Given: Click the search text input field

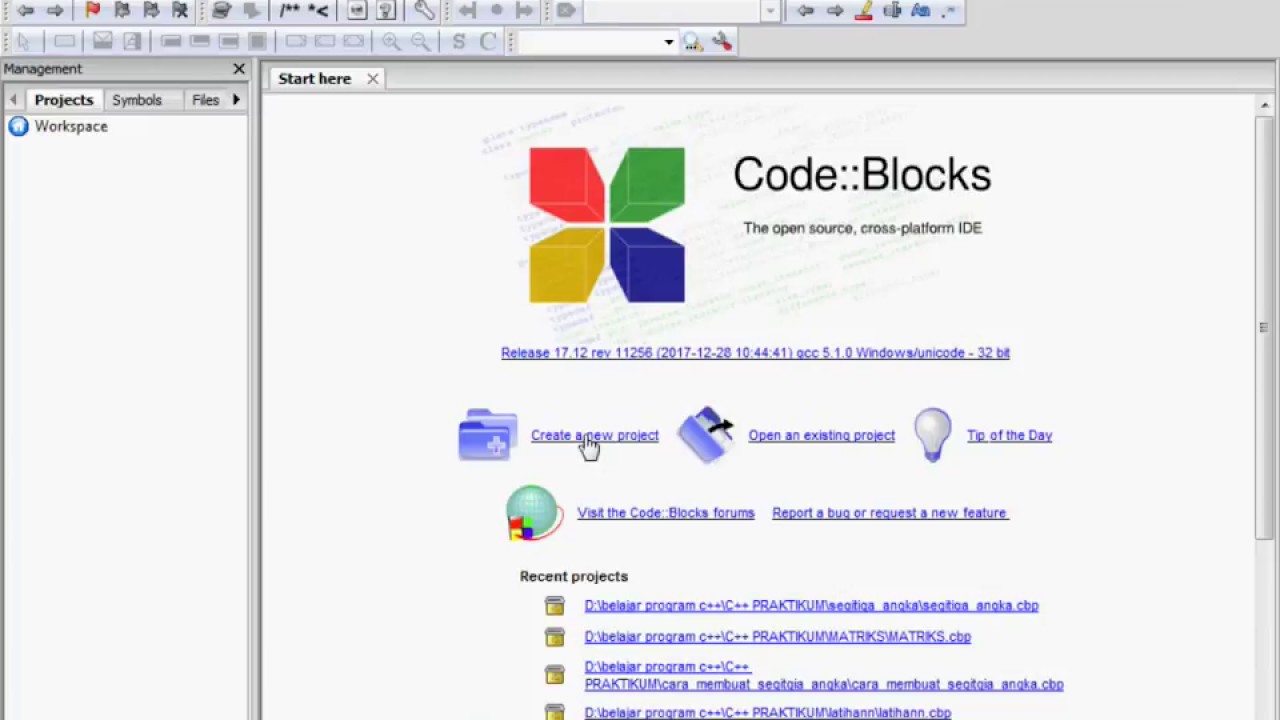Looking at the screenshot, I should tap(590, 42).
